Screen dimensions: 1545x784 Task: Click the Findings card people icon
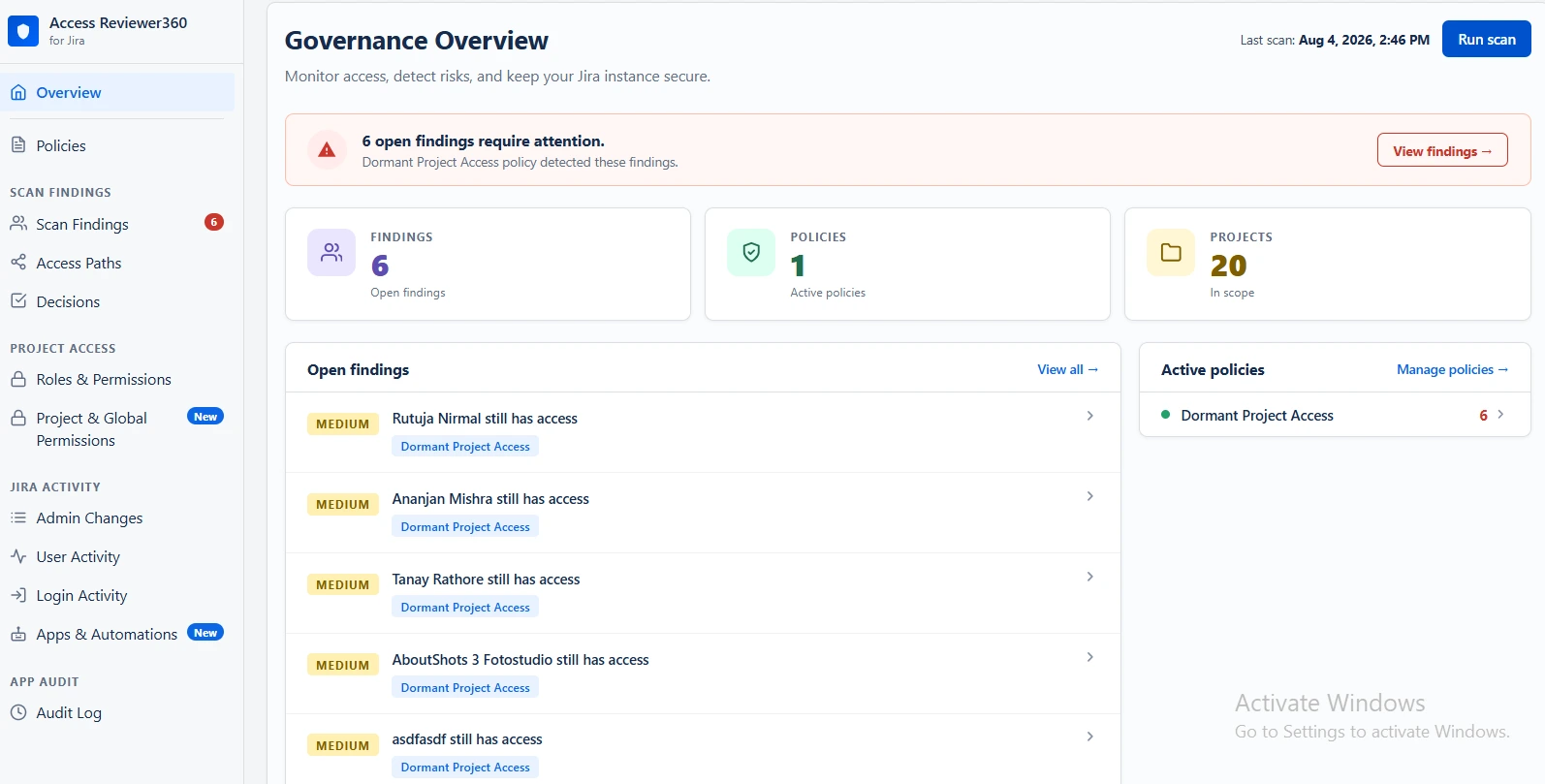pos(331,252)
